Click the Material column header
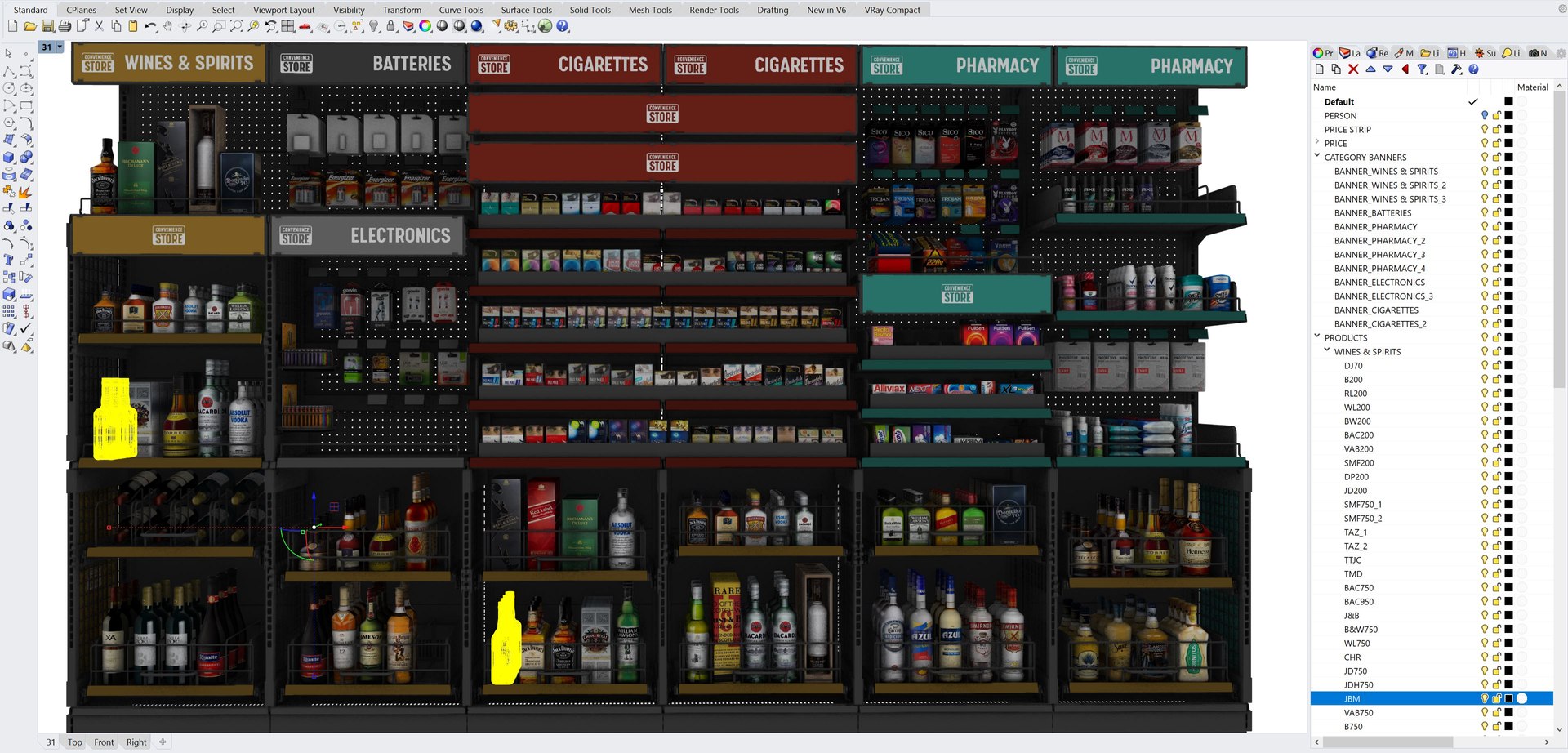This screenshot has height=753, width=1568. (1532, 87)
